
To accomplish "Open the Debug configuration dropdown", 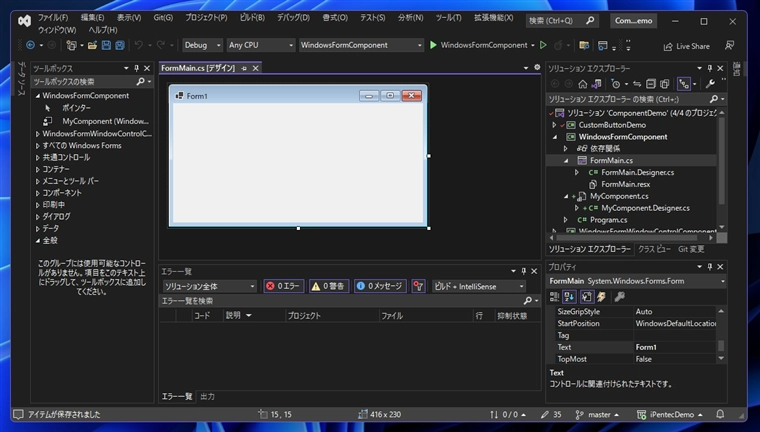I will 203,45.
